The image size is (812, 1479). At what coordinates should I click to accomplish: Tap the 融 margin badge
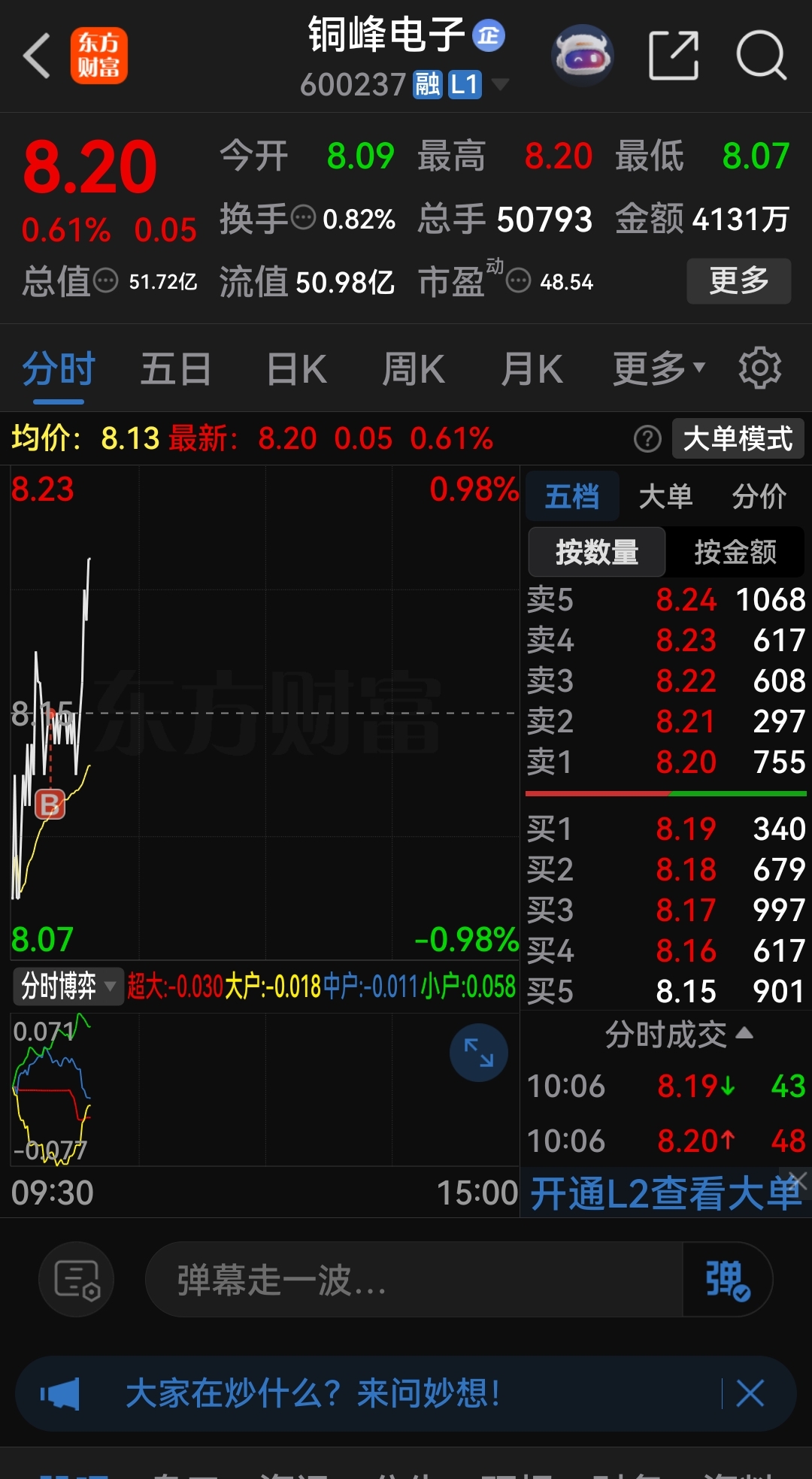click(428, 85)
